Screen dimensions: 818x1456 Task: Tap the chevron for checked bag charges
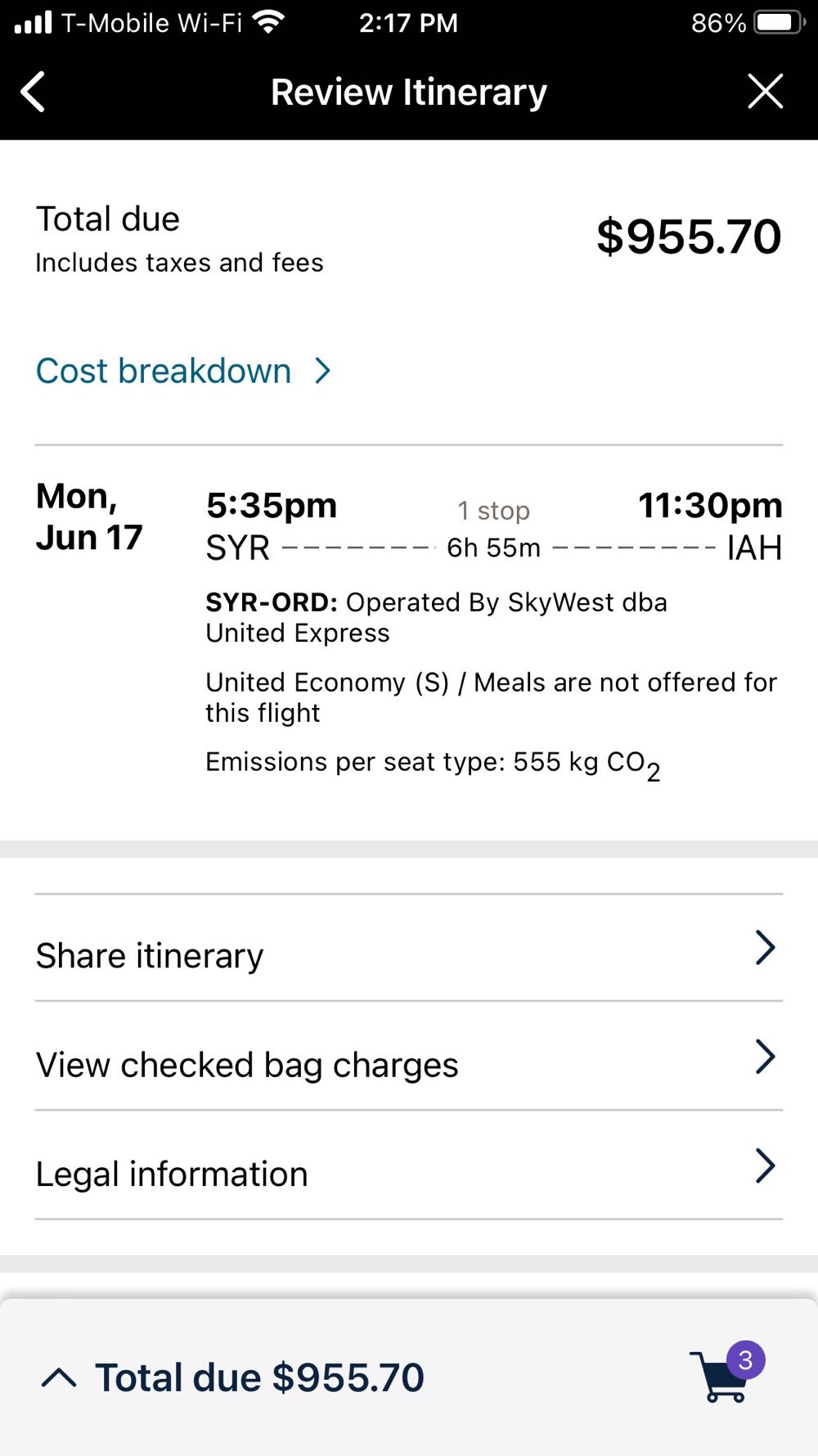pos(765,1057)
